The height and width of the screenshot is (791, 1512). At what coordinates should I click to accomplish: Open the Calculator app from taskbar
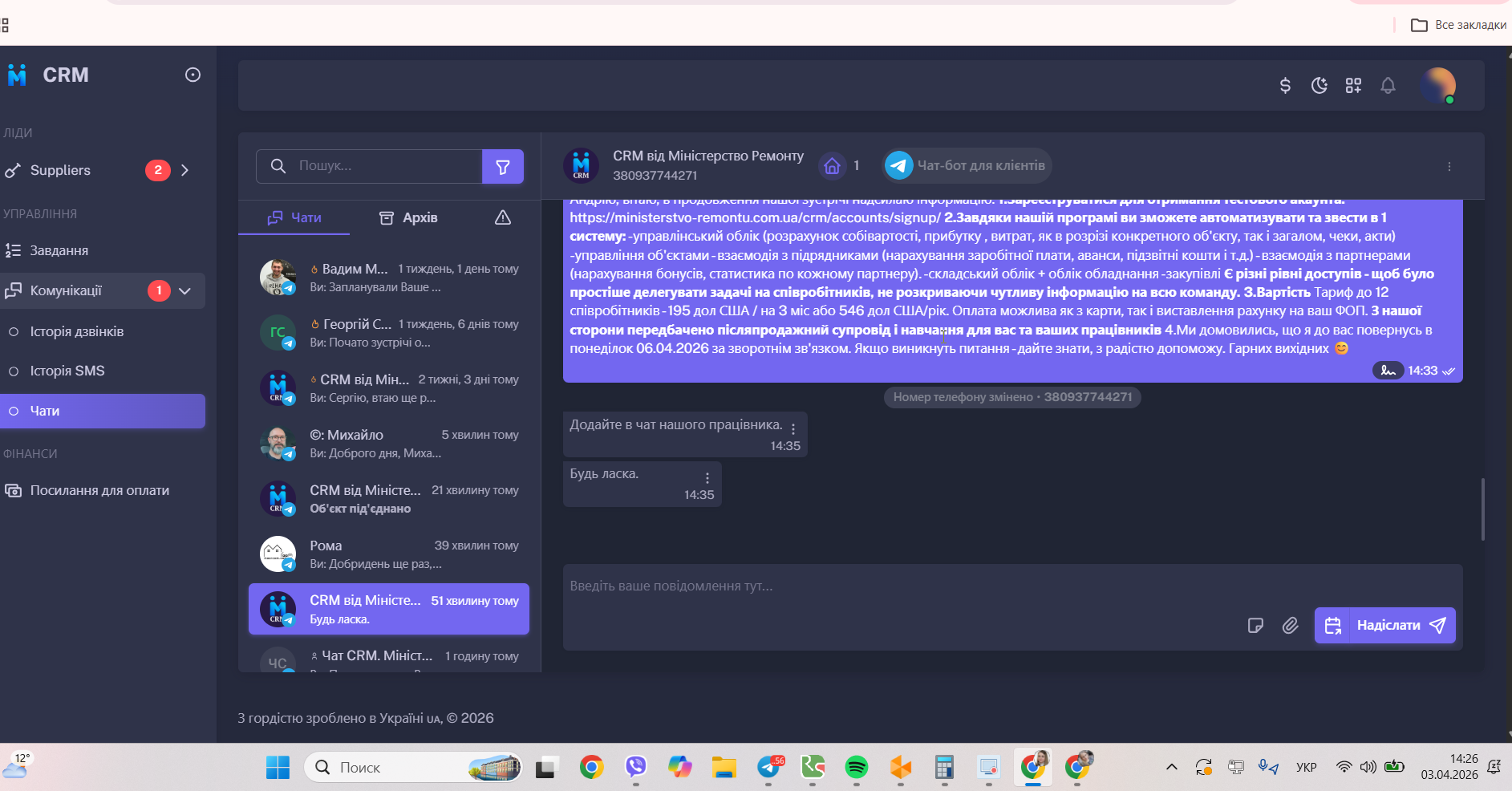pos(945,768)
